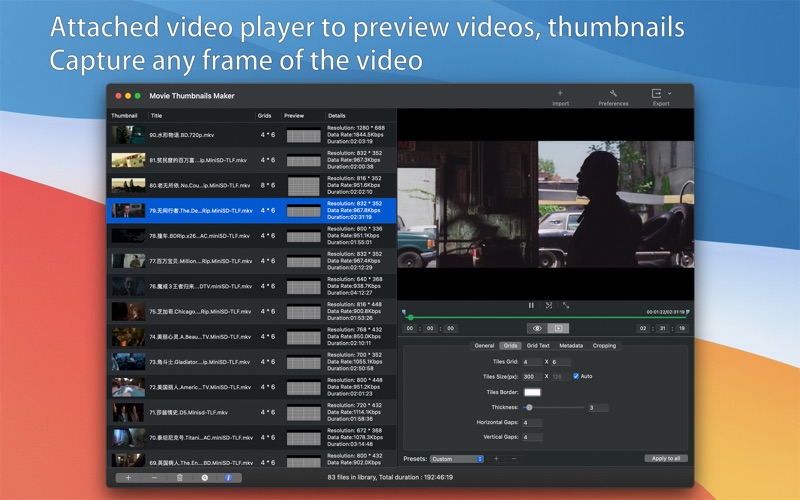Click the blue info icon in bottom bar
The width and height of the screenshot is (800, 500).
click(x=229, y=478)
